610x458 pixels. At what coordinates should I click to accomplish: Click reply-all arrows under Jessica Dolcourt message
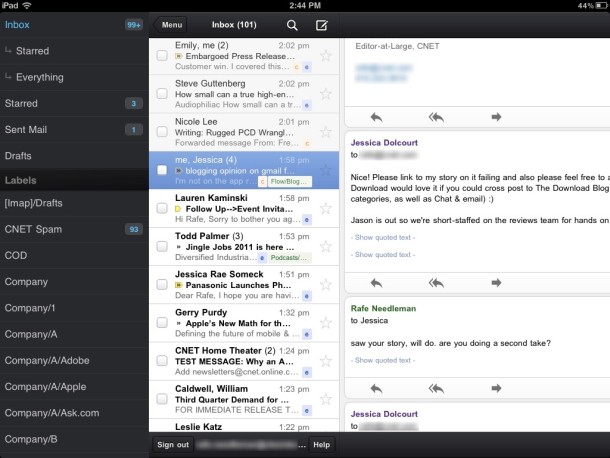point(436,284)
